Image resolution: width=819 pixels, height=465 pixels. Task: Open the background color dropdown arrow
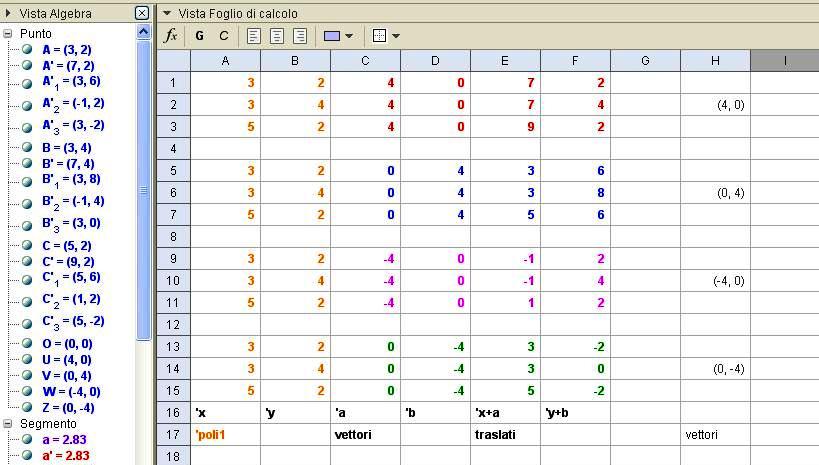pos(349,36)
